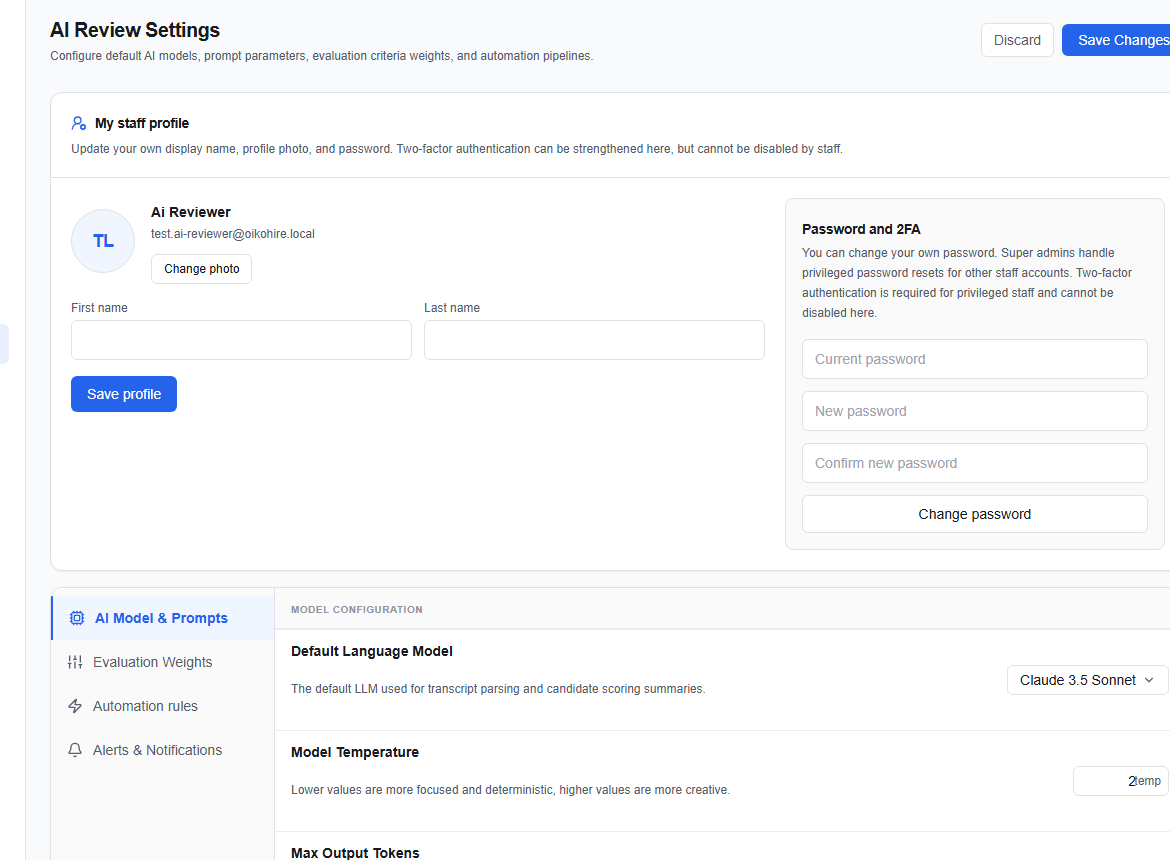
Task: Click the Save Changes button
Action: 1116,40
